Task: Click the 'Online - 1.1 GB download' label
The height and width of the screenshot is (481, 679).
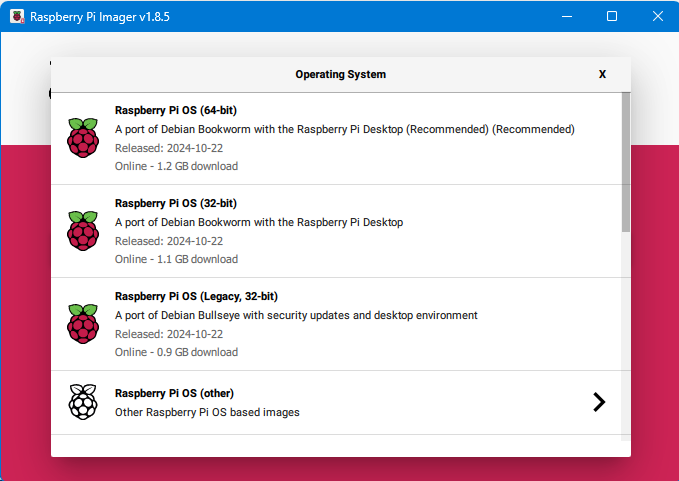Action: pos(176,259)
